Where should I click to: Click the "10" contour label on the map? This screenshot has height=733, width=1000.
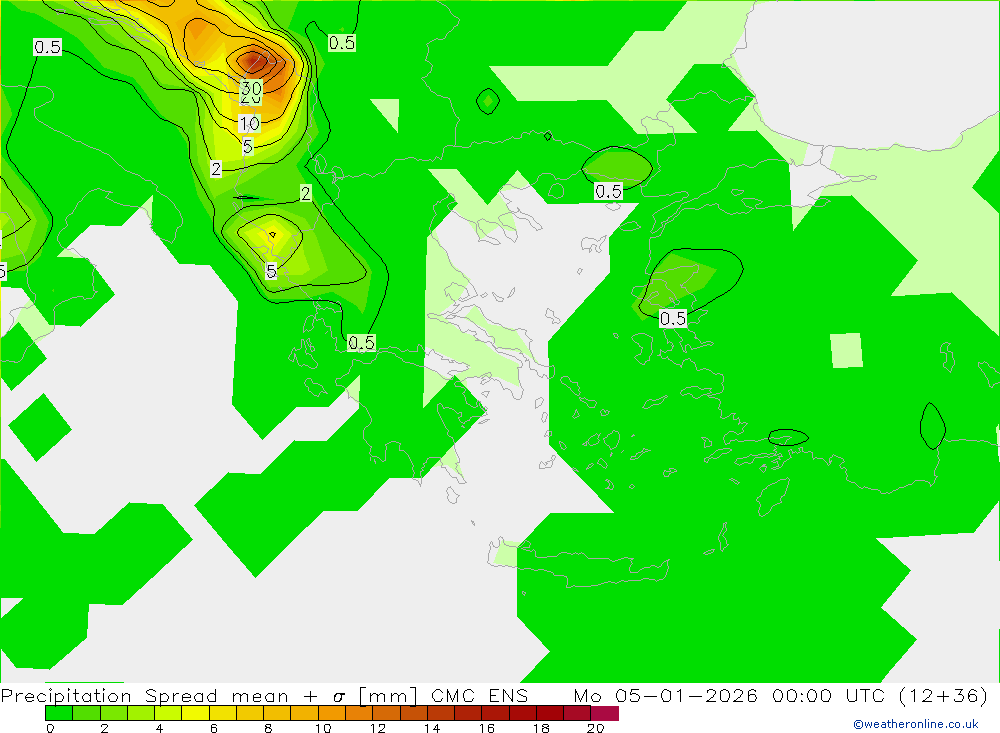249,122
